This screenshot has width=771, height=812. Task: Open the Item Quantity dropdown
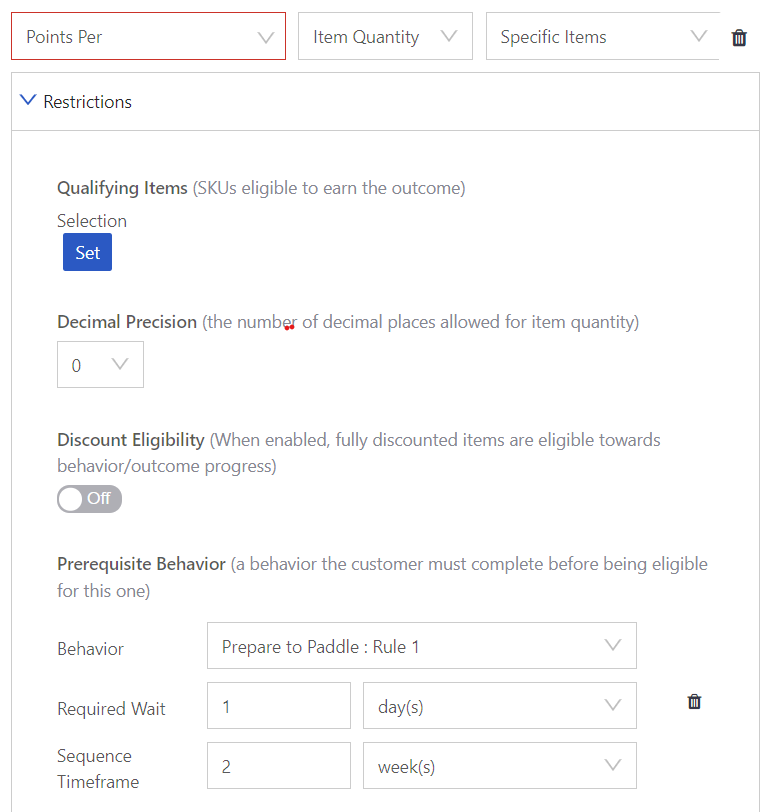click(x=385, y=36)
